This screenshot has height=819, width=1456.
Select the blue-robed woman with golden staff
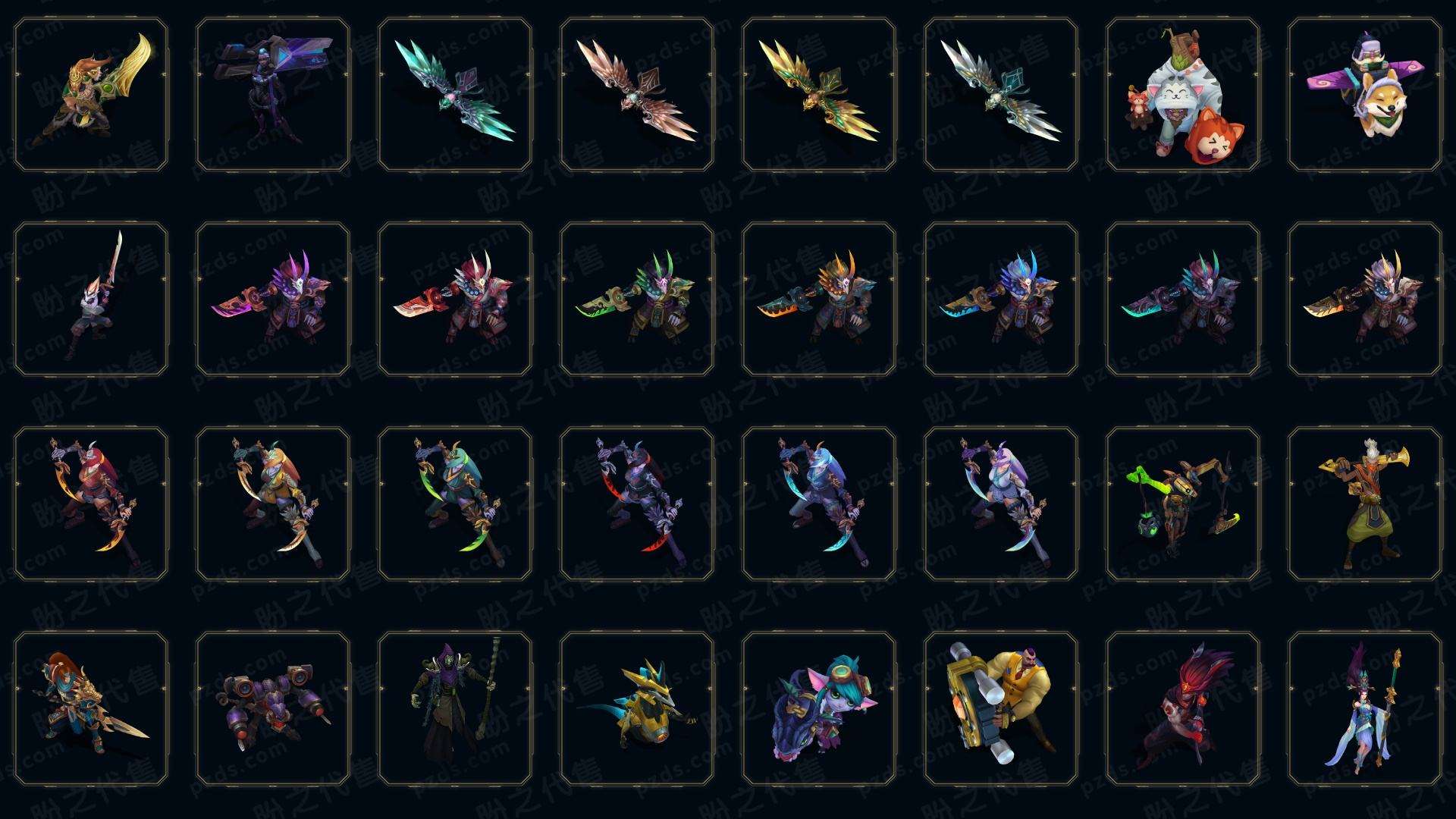click(x=1365, y=708)
